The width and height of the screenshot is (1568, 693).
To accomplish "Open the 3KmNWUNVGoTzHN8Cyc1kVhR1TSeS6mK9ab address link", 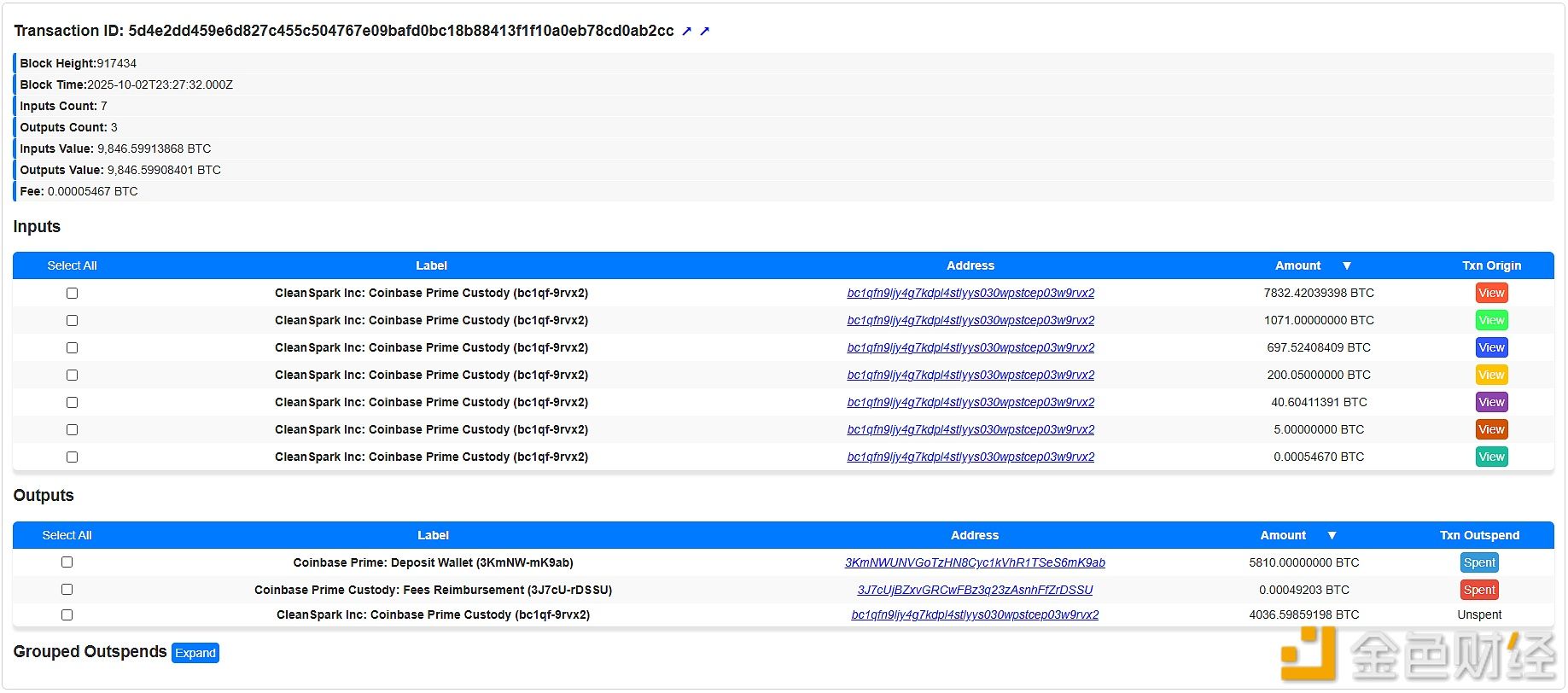I will 975,562.
